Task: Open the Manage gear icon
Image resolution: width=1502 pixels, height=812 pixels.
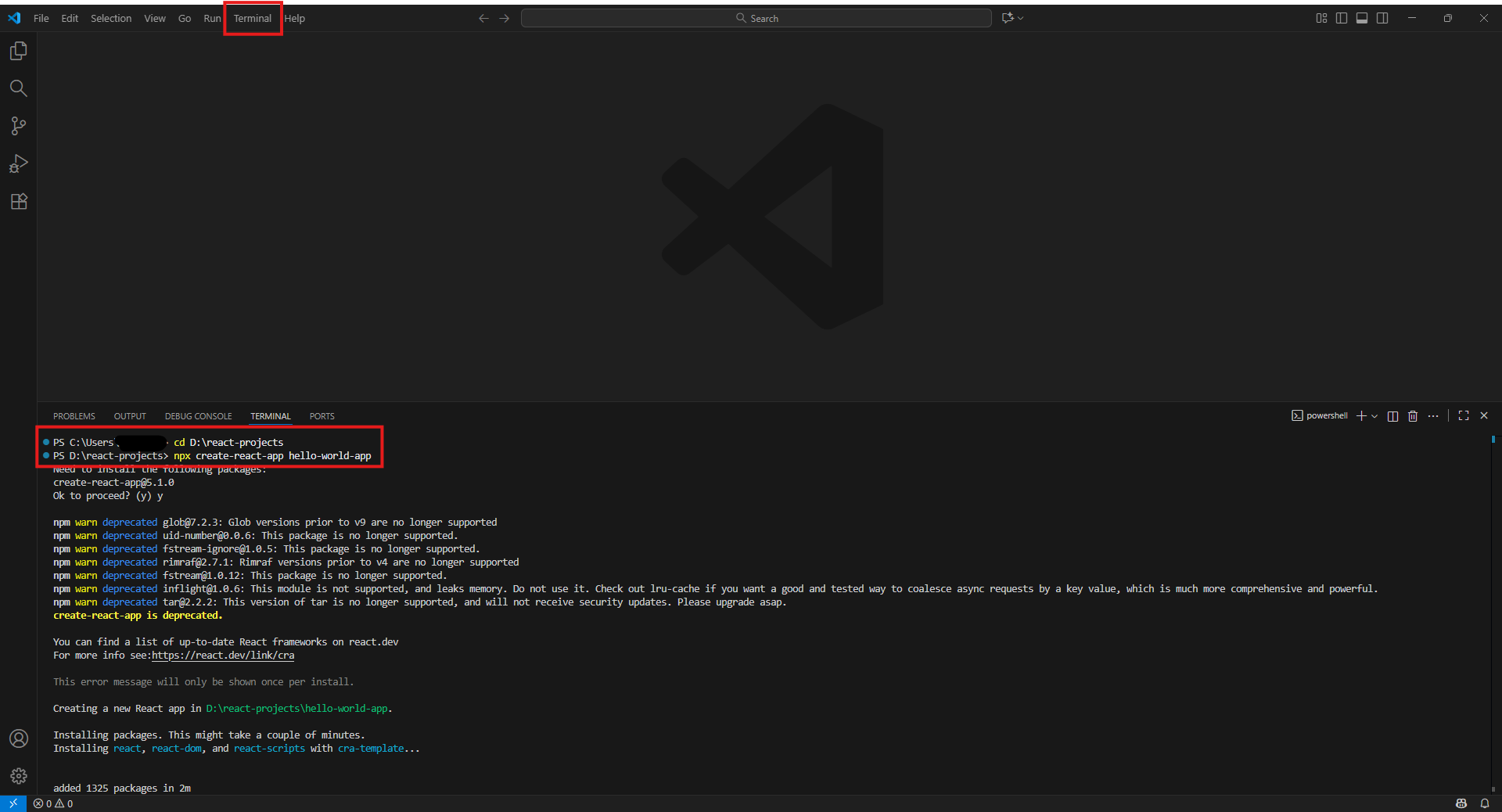Action: tap(19, 776)
